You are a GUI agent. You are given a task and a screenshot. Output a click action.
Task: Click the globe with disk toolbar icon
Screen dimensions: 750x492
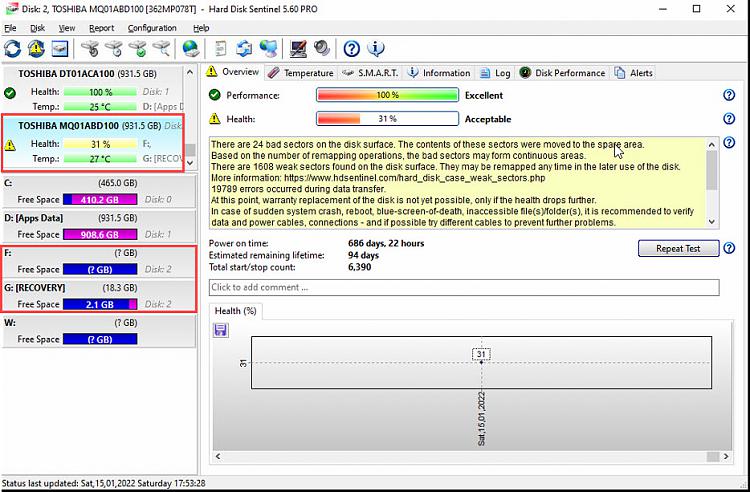(x=191, y=48)
